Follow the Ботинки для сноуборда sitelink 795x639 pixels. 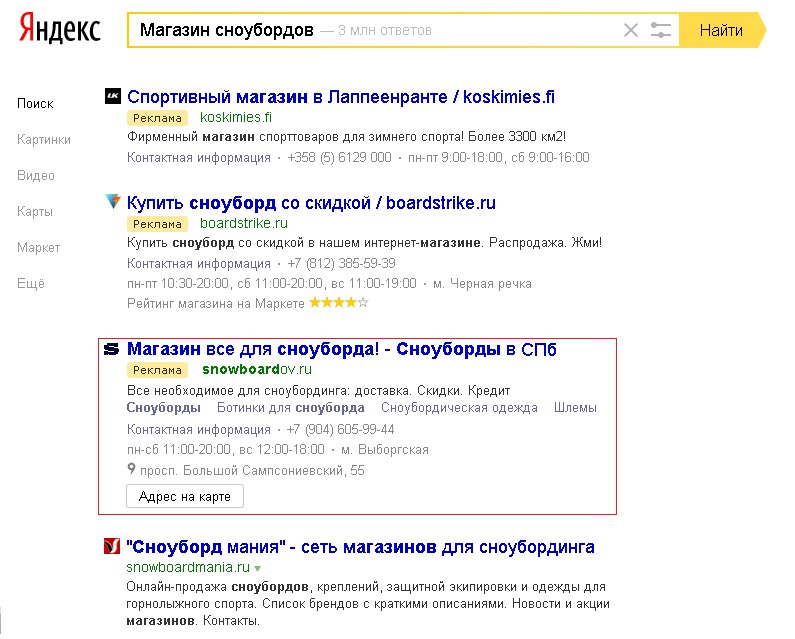(290, 407)
